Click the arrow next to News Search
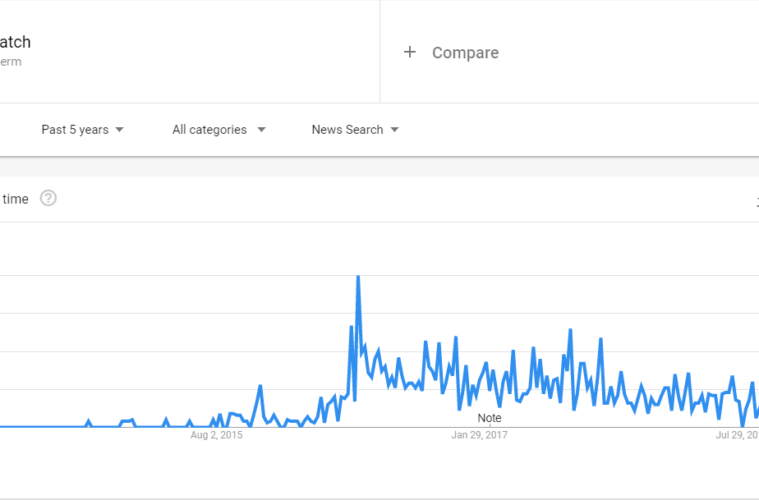 point(395,130)
